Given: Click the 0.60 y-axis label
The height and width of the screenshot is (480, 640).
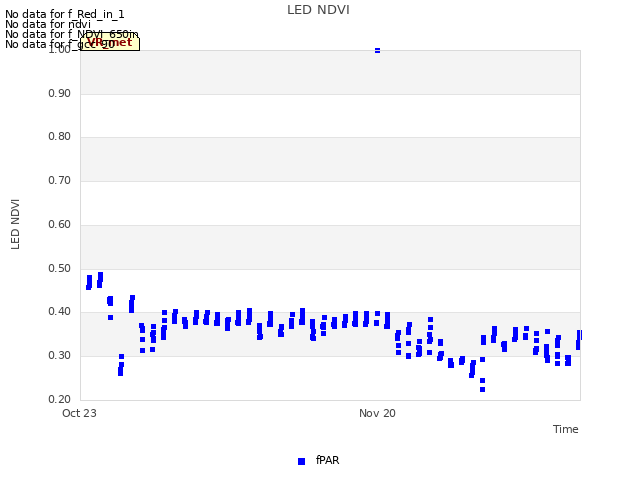Looking at the screenshot, I should pos(60,224).
